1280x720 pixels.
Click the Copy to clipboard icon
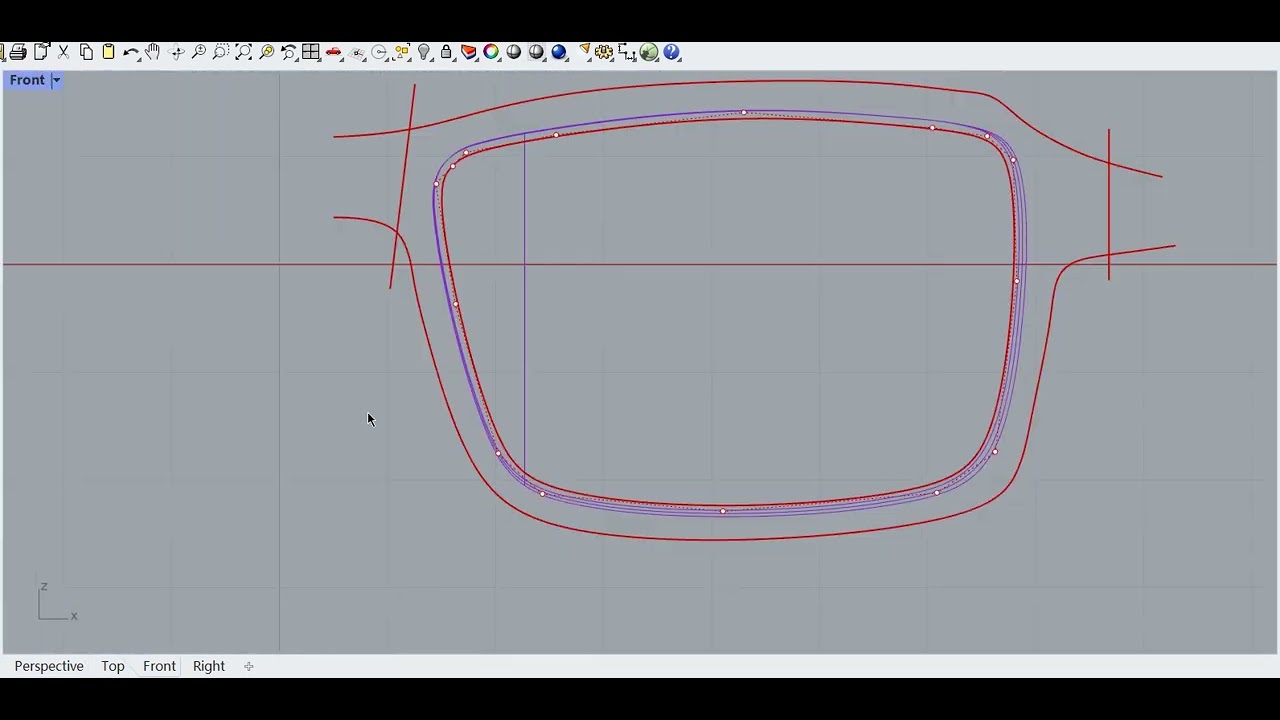pyautogui.click(x=86, y=52)
